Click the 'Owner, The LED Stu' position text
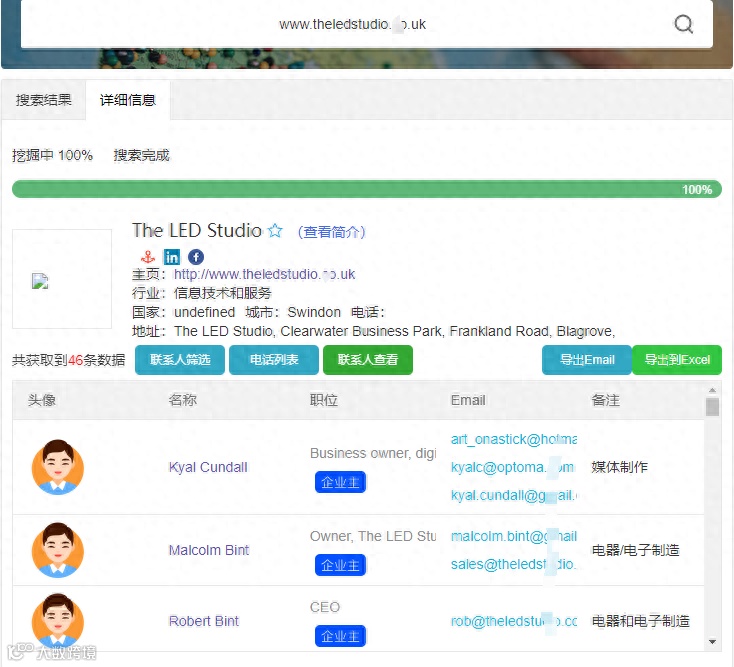Screen dimensions: 734x667 click(373, 536)
